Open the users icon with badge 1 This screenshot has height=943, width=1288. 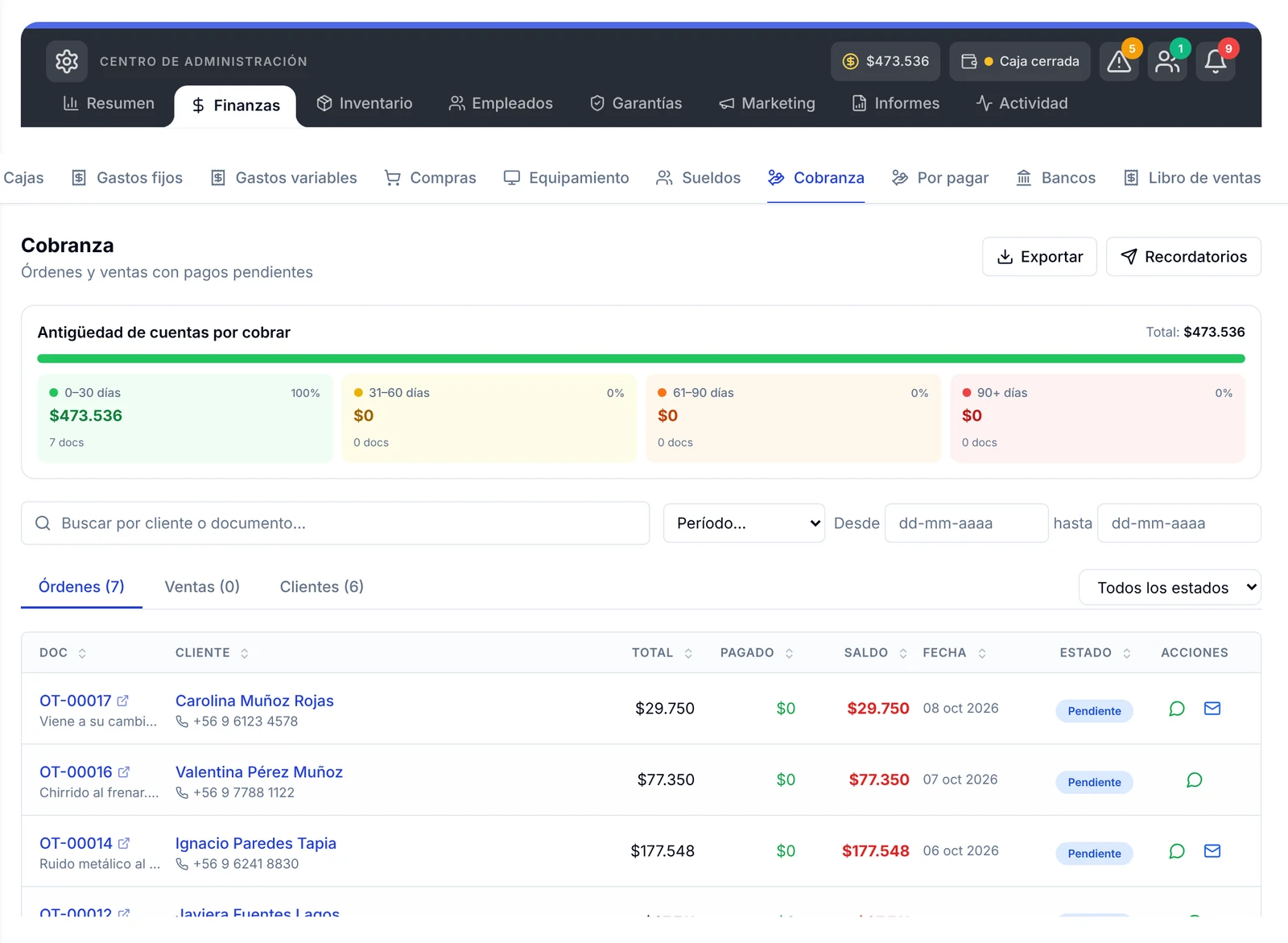tap(1167, 61)
